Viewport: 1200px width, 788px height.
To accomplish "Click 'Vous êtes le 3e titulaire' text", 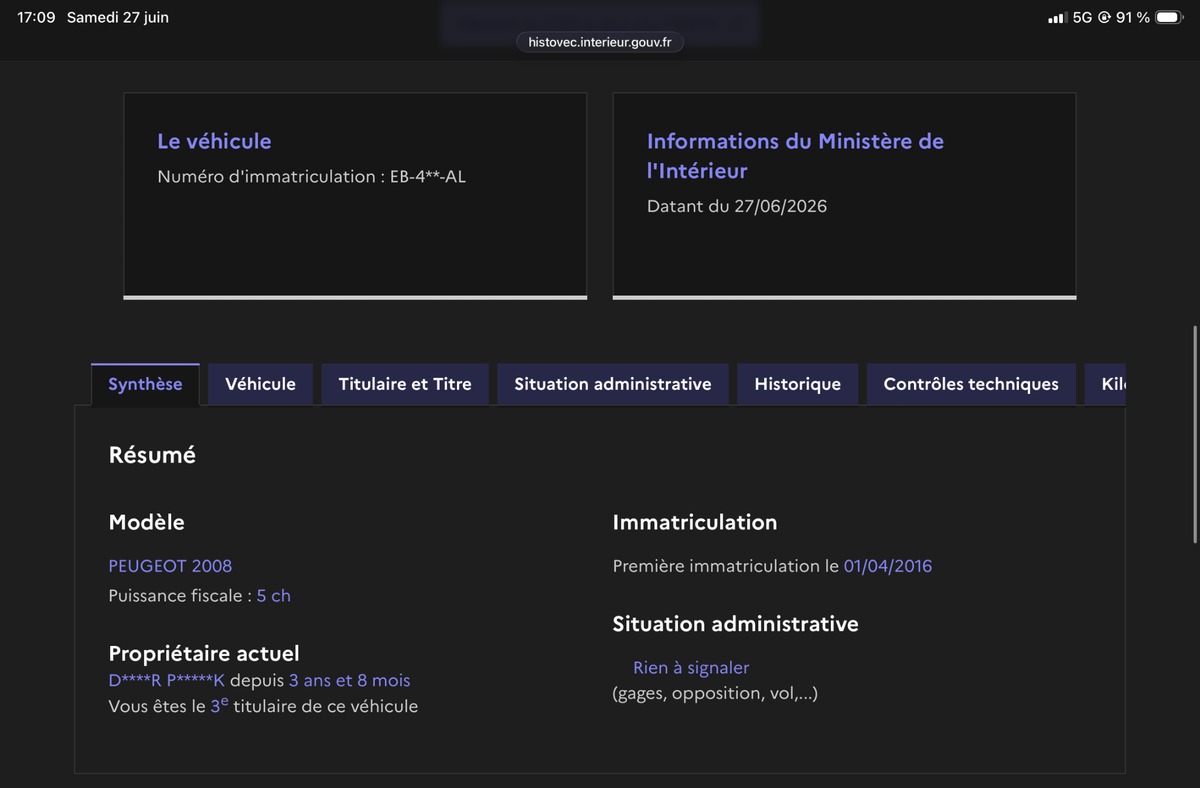I will coord(263,706).
